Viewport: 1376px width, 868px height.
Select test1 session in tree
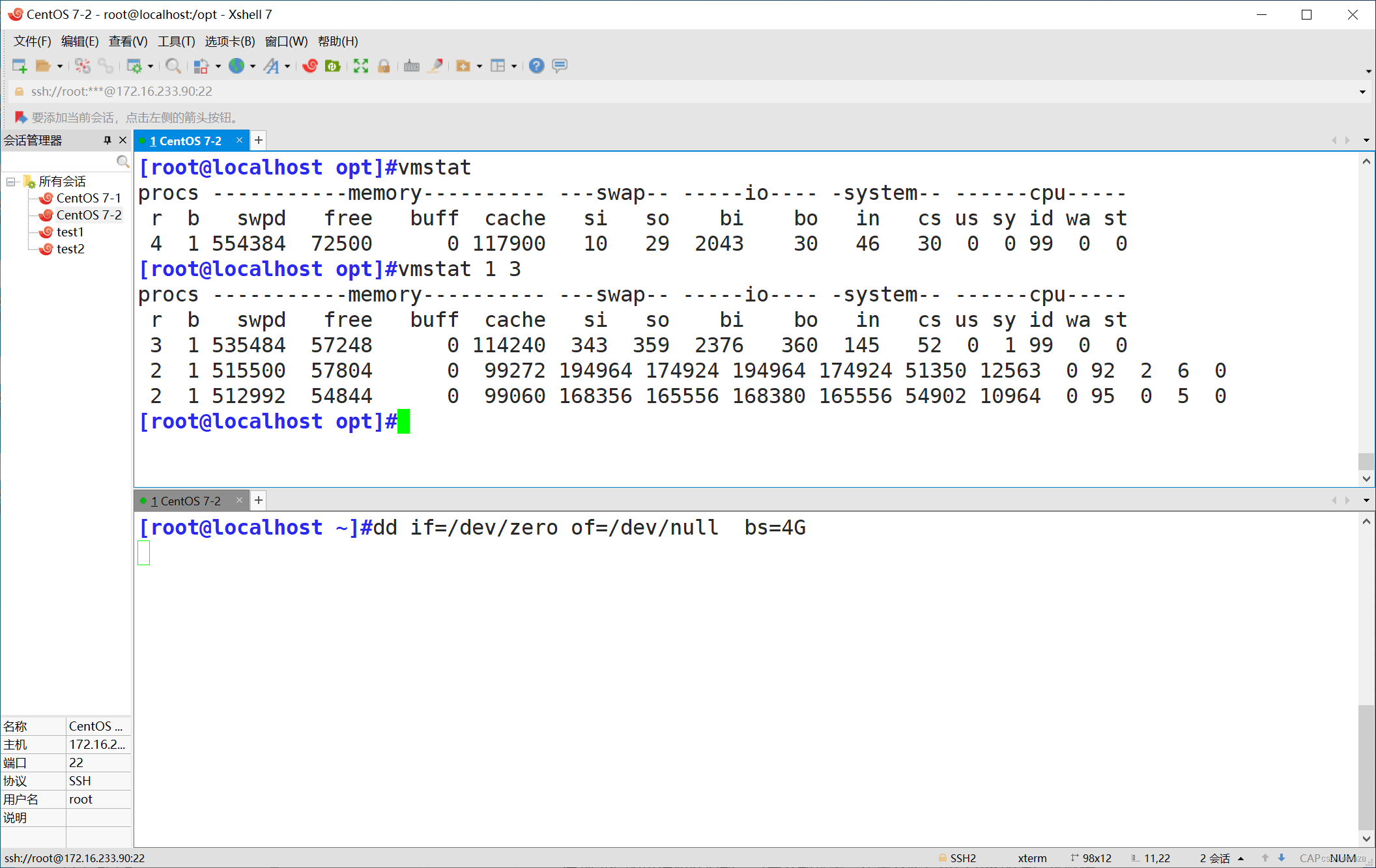(x=70, y=232)
